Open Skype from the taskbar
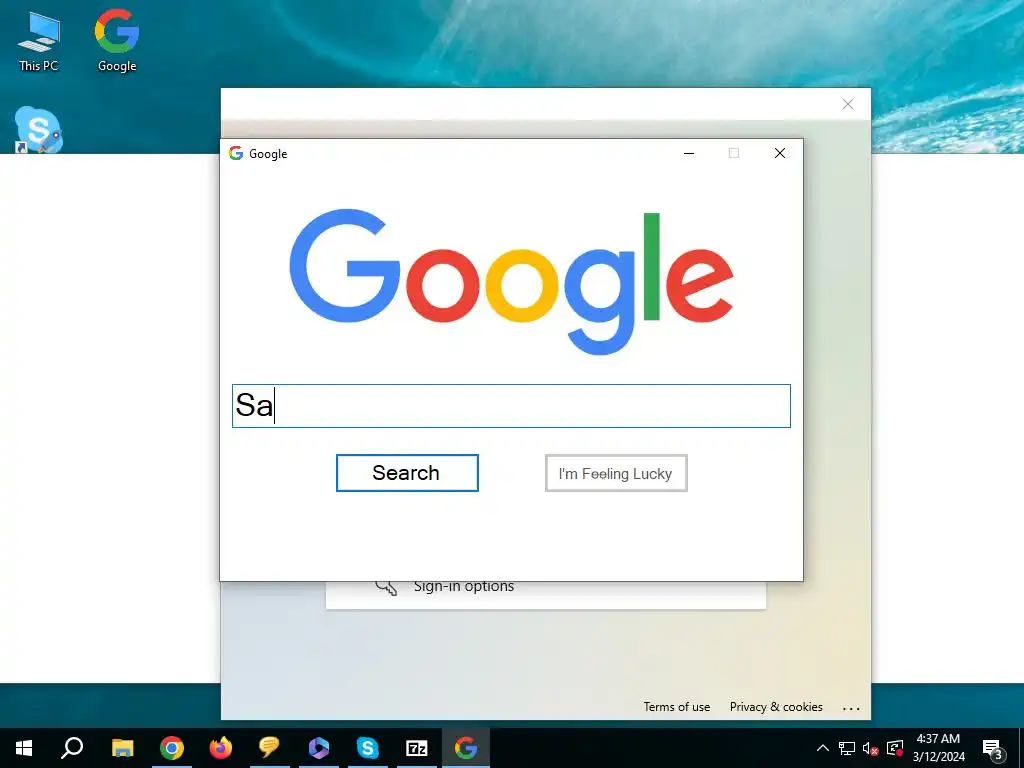 click(368, 748)
